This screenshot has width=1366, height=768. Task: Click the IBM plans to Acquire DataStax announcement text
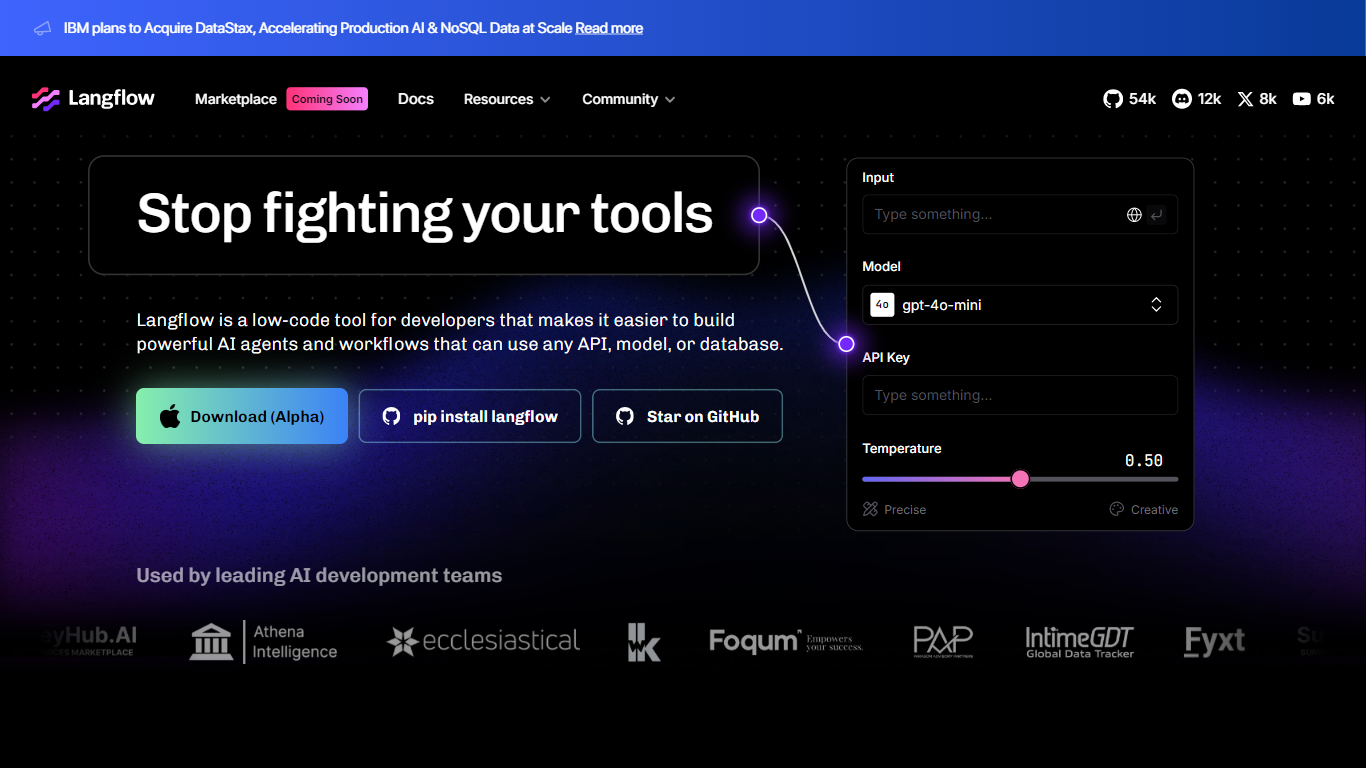click(317, 28)
